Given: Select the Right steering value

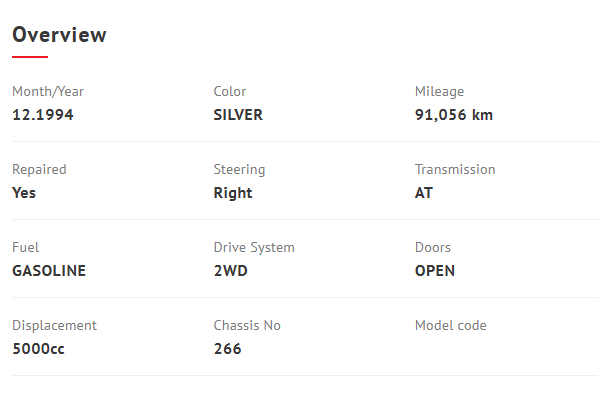Looking at the screenshot, I should point(233,193).
